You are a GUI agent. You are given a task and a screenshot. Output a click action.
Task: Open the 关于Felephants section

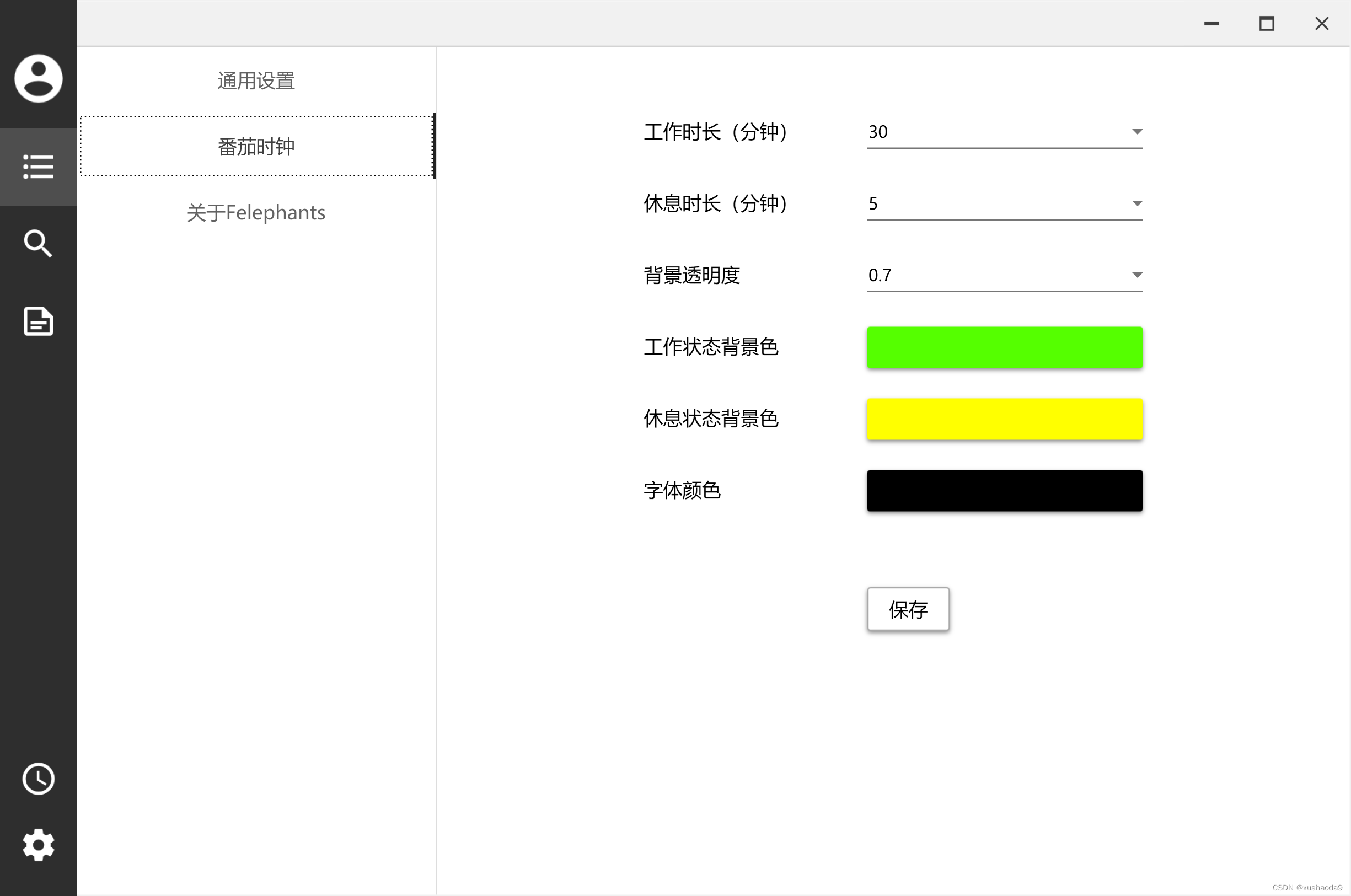tap(256, 213)
